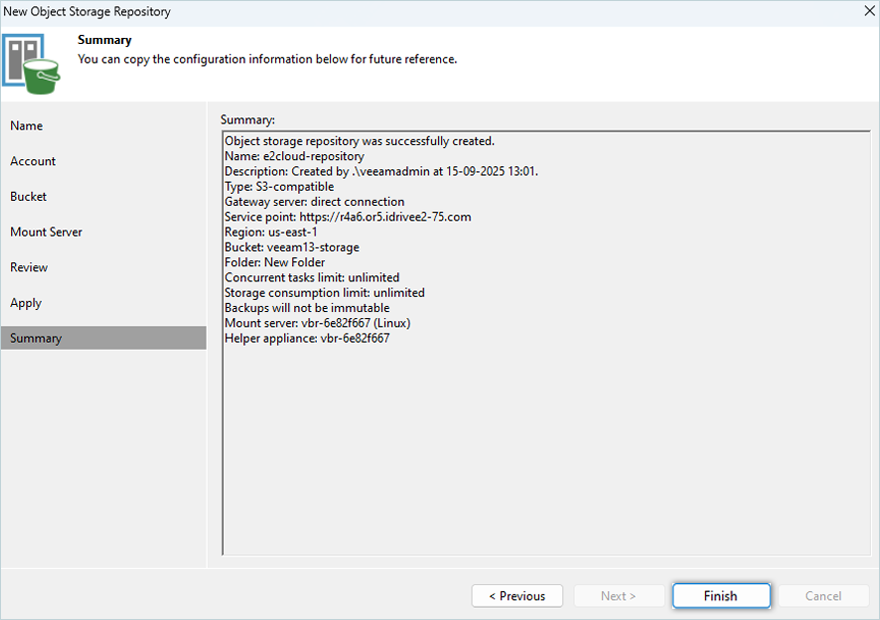Open the Account step in the wizard
The image size is (880, 620).
33,161
